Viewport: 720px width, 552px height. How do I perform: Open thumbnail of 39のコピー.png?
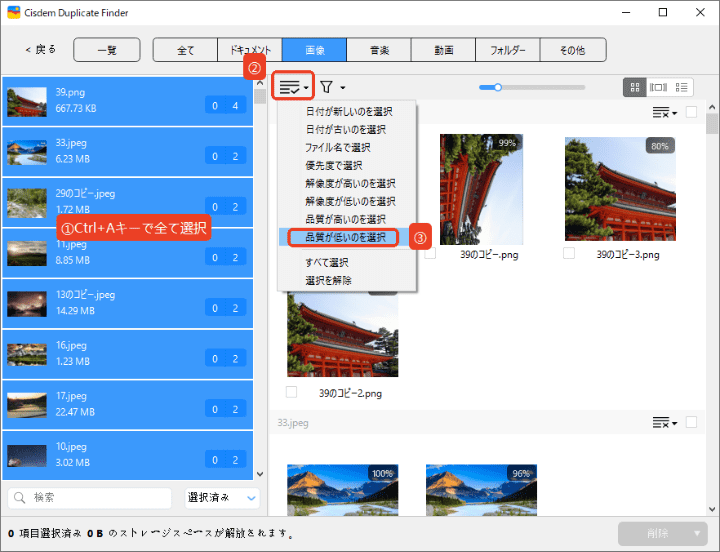(481, 189)
